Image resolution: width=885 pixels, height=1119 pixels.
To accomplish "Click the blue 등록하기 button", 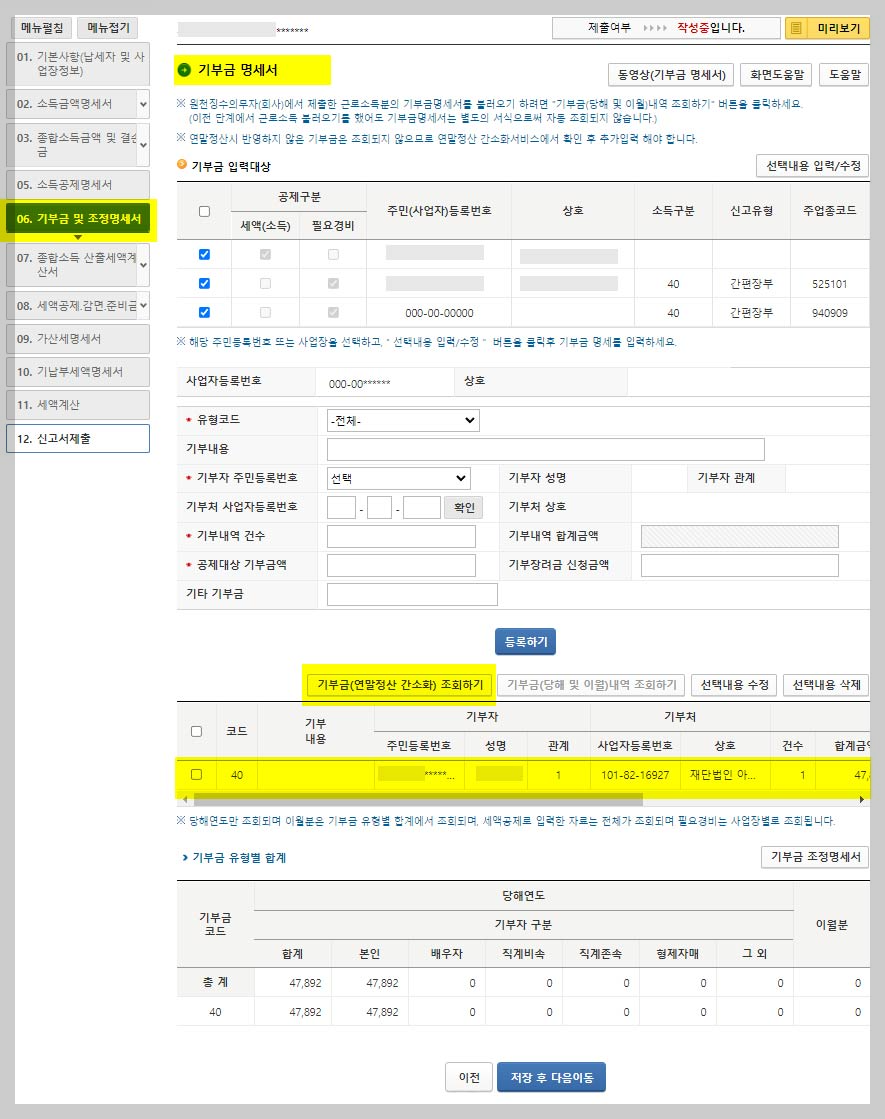I will (525, 642).
